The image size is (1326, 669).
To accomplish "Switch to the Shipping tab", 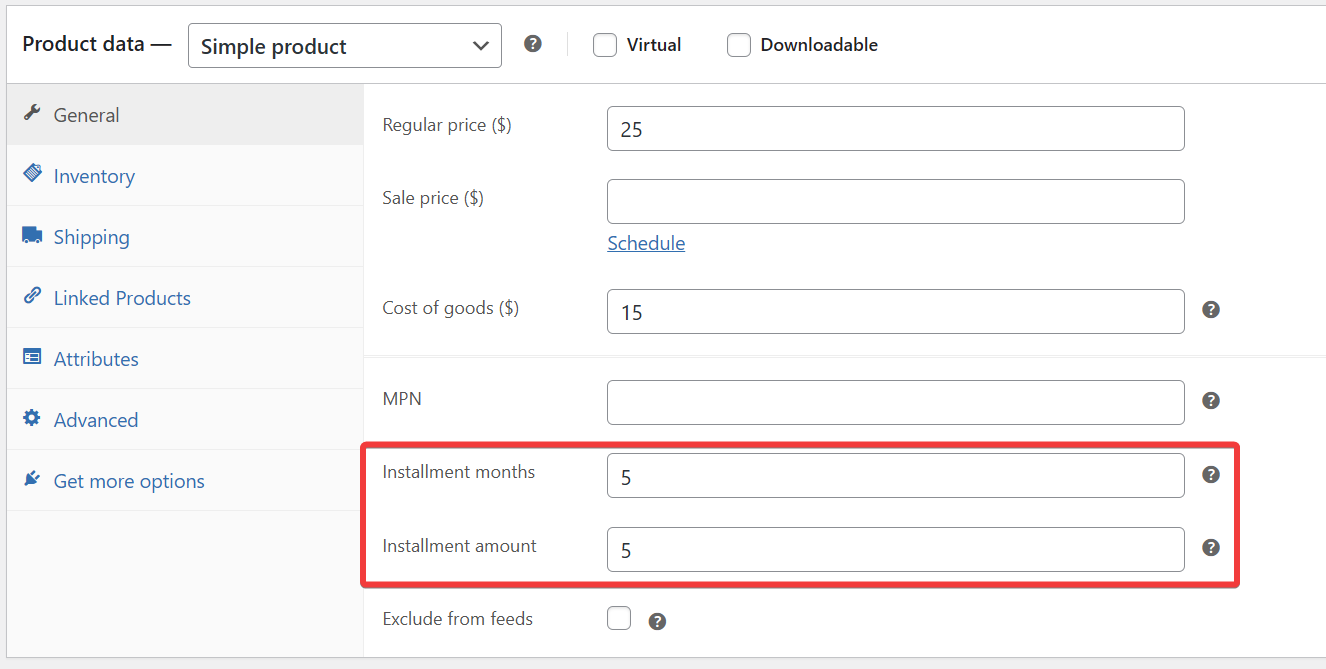I will (x=185, y=237).
